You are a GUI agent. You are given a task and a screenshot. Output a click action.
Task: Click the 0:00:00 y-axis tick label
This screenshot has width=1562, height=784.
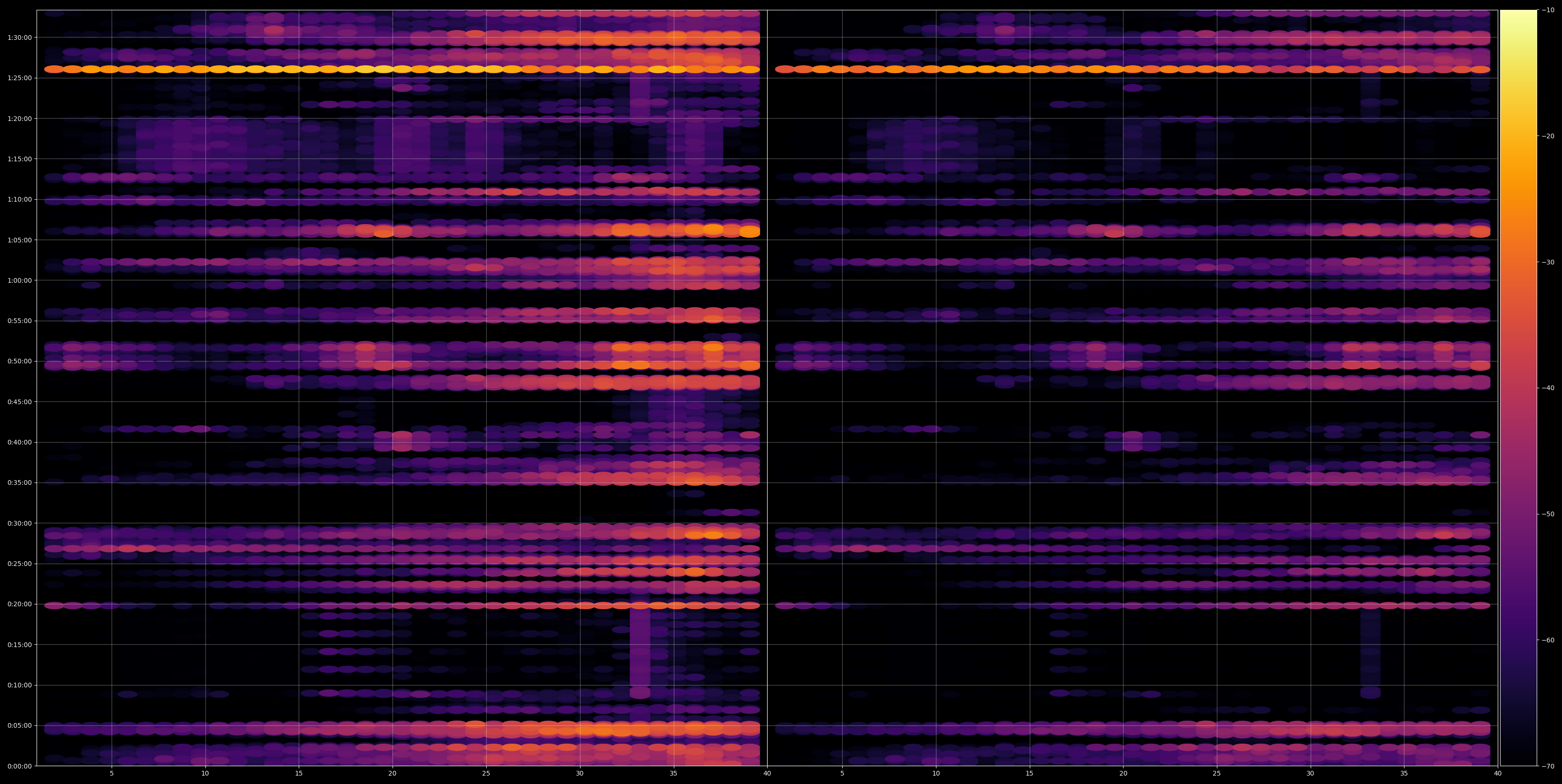tap(19, 766)
